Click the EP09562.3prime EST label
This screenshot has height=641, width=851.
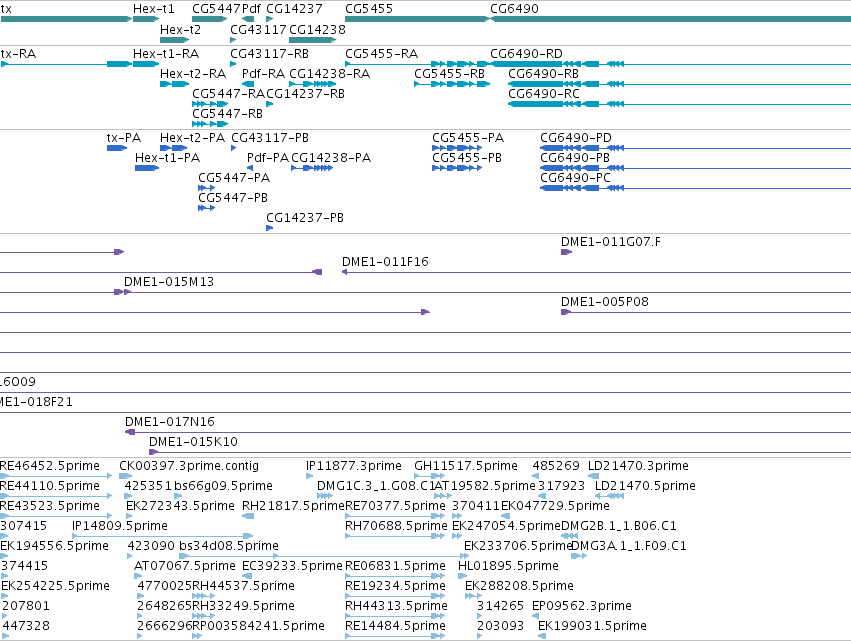click(x=582, y=606)
